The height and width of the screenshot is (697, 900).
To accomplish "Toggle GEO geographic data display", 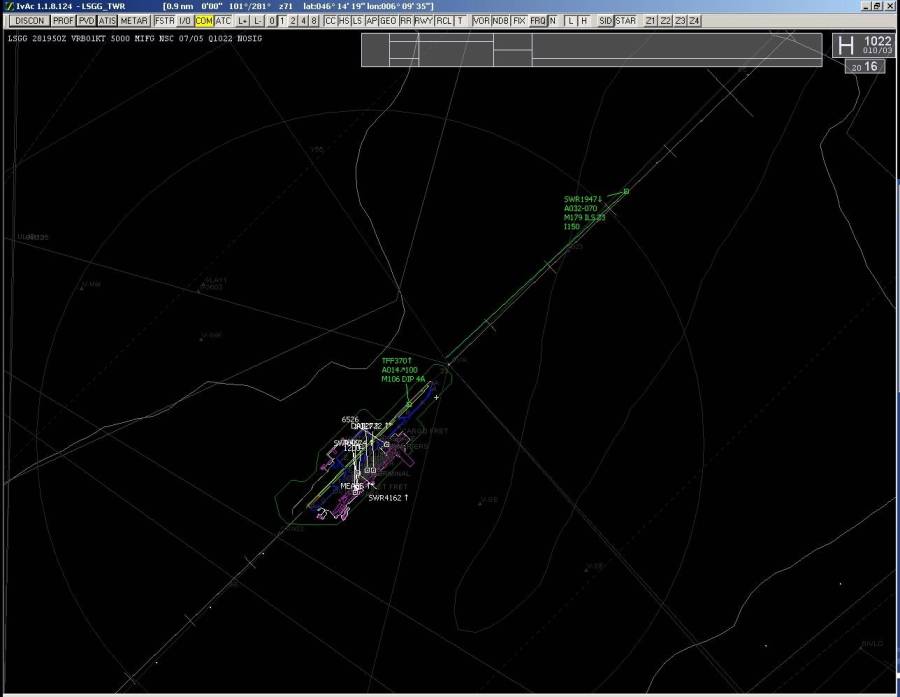I will click(388, 21).
